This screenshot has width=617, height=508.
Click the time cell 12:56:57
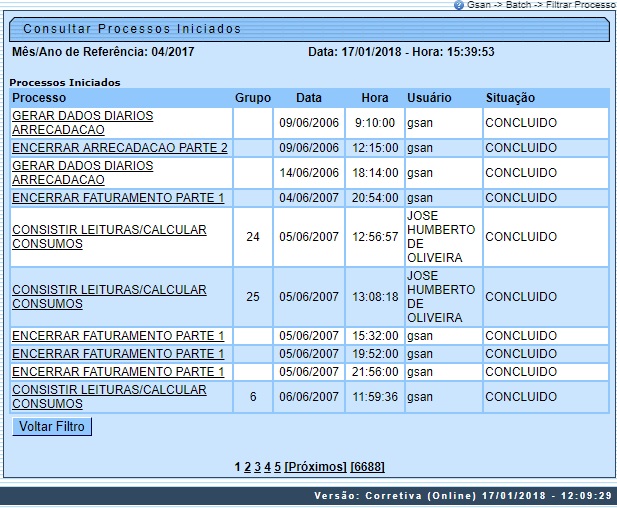[375, 236]
